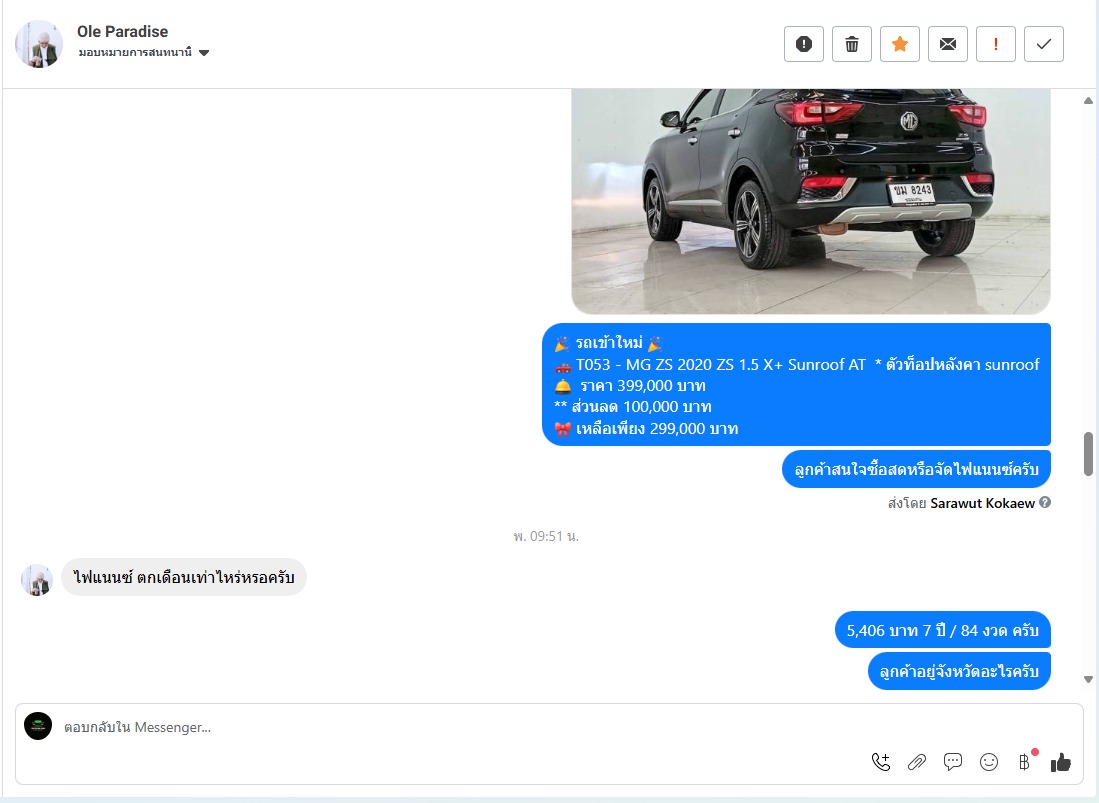Open Ole Paradise contact name
Viewport: 1099px width, 803px height.
pos(123,32)
